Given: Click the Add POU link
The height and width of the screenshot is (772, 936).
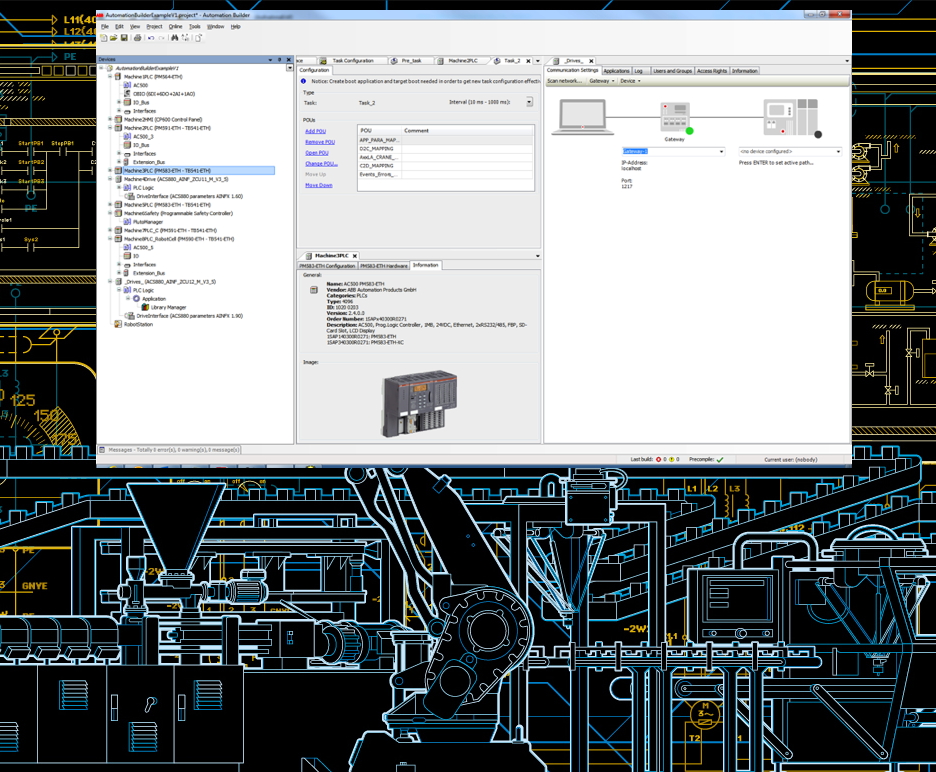Looking at the screenshot, I should (x=316, y=131).
